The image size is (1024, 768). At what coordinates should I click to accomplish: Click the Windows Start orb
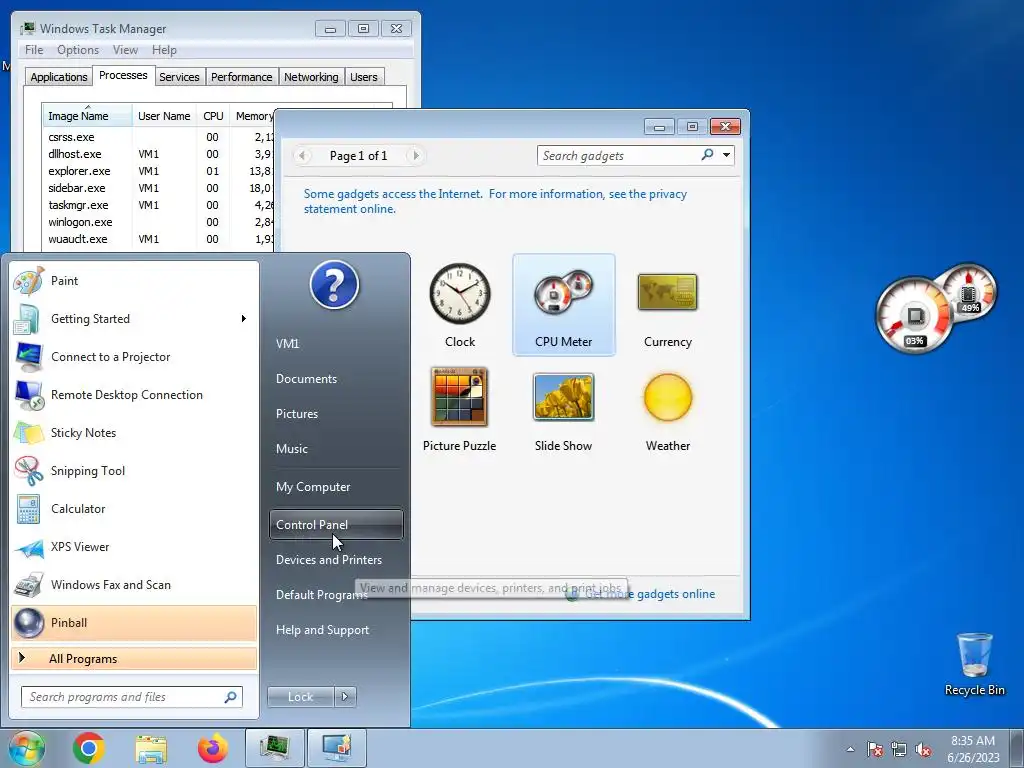26,748
